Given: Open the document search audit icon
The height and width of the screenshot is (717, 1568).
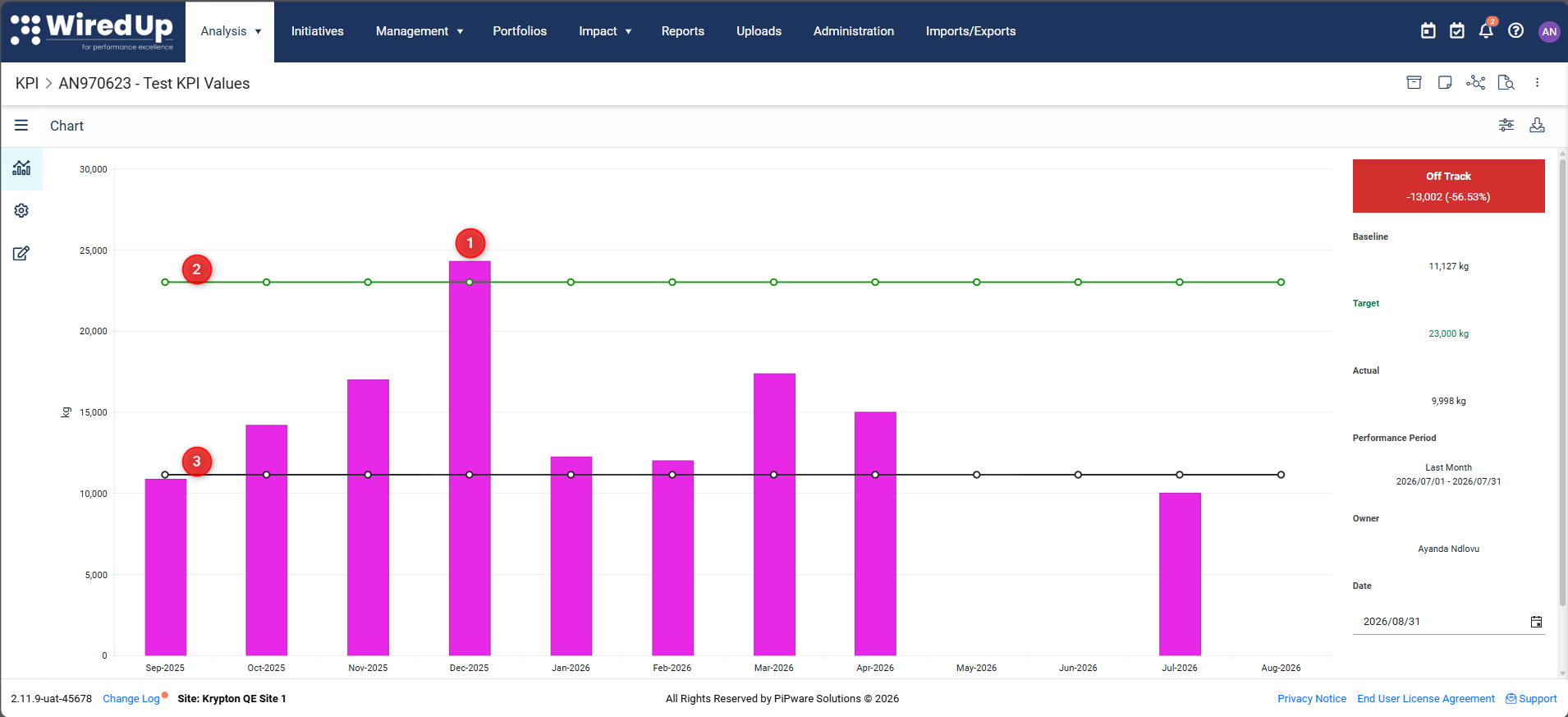Looking at the screenshot, I should (1506, 82).
